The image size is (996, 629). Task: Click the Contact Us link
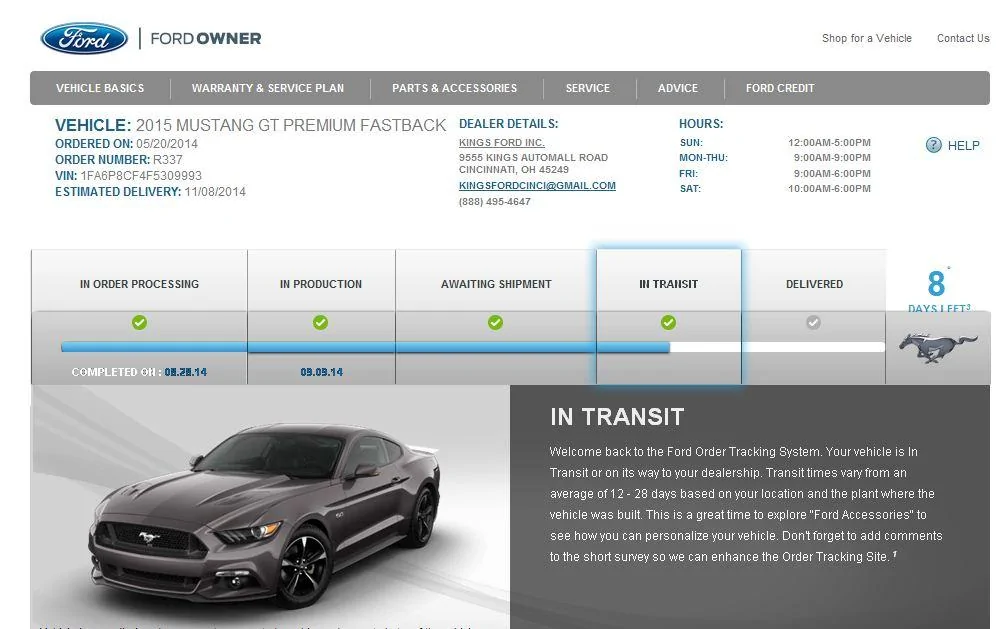click(x=963, y=38)
